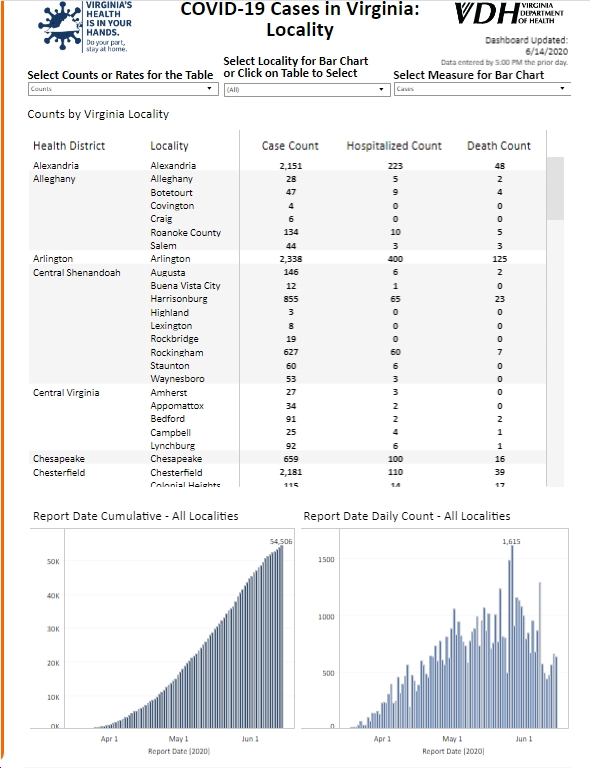
Task: Click the Health District column header
Action: [x=69, y=146]
